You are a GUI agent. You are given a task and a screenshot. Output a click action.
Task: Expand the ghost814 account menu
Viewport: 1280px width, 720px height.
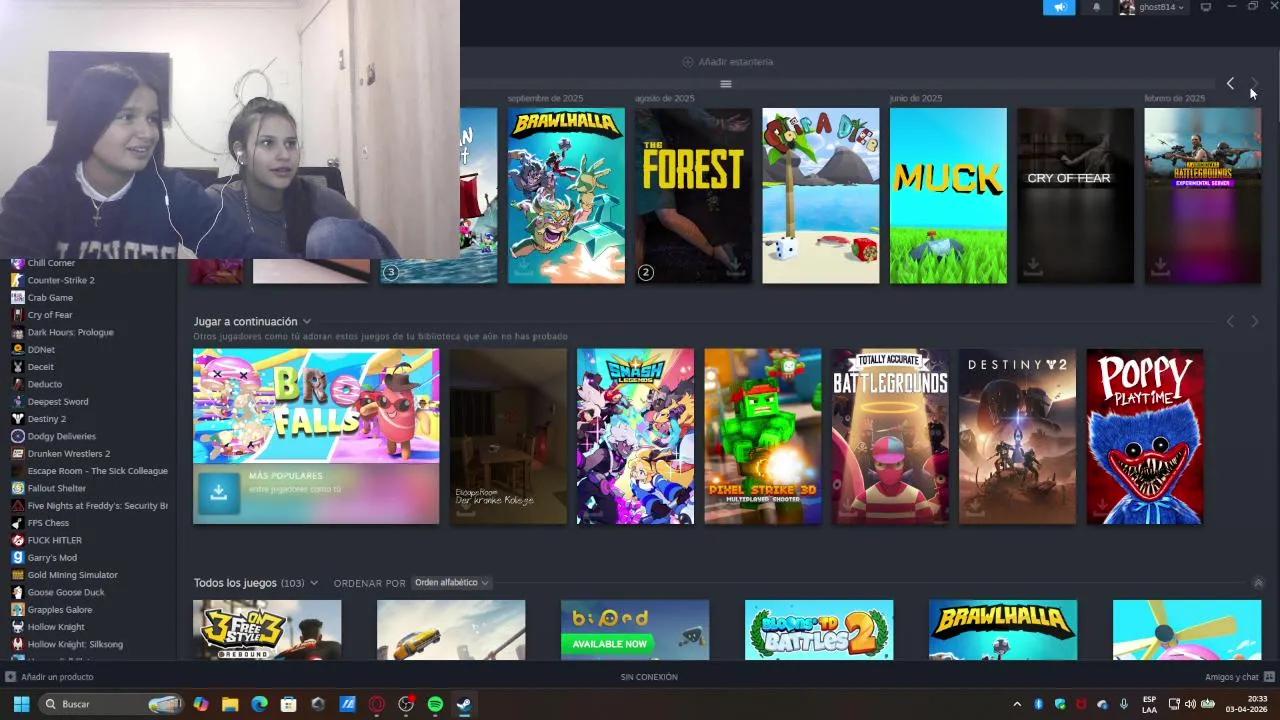tap(1153, 7)
